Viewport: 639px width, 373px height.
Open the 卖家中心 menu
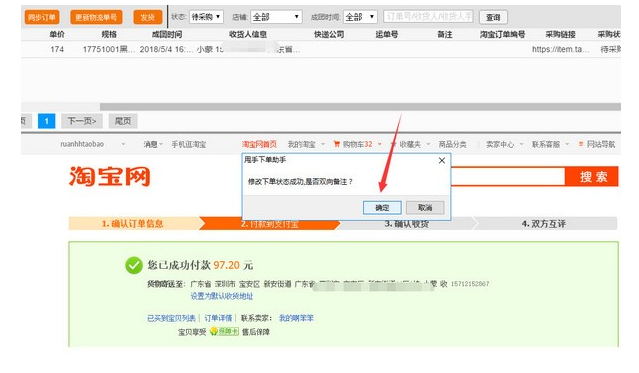(504, 144)
